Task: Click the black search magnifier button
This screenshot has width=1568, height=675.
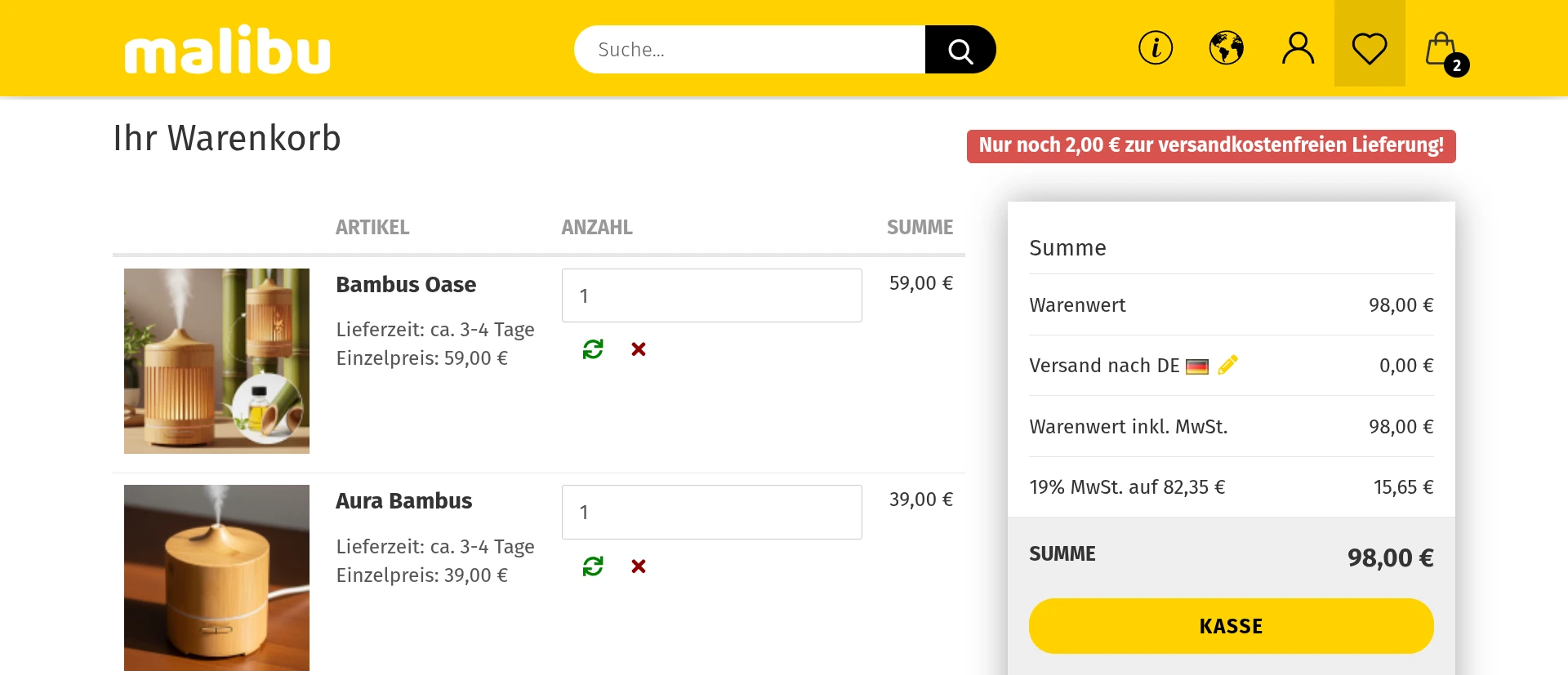Action: (960, 50)
